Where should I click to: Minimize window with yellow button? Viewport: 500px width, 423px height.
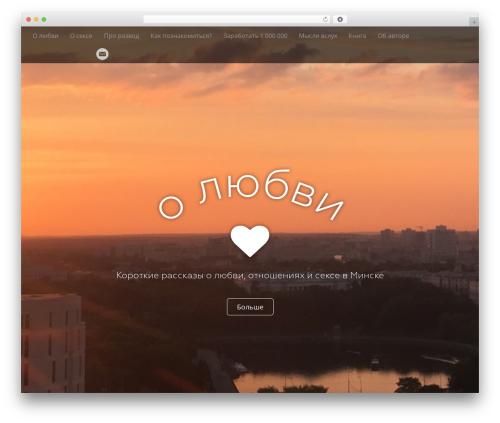pyautogui.click(x=36, y=19)
